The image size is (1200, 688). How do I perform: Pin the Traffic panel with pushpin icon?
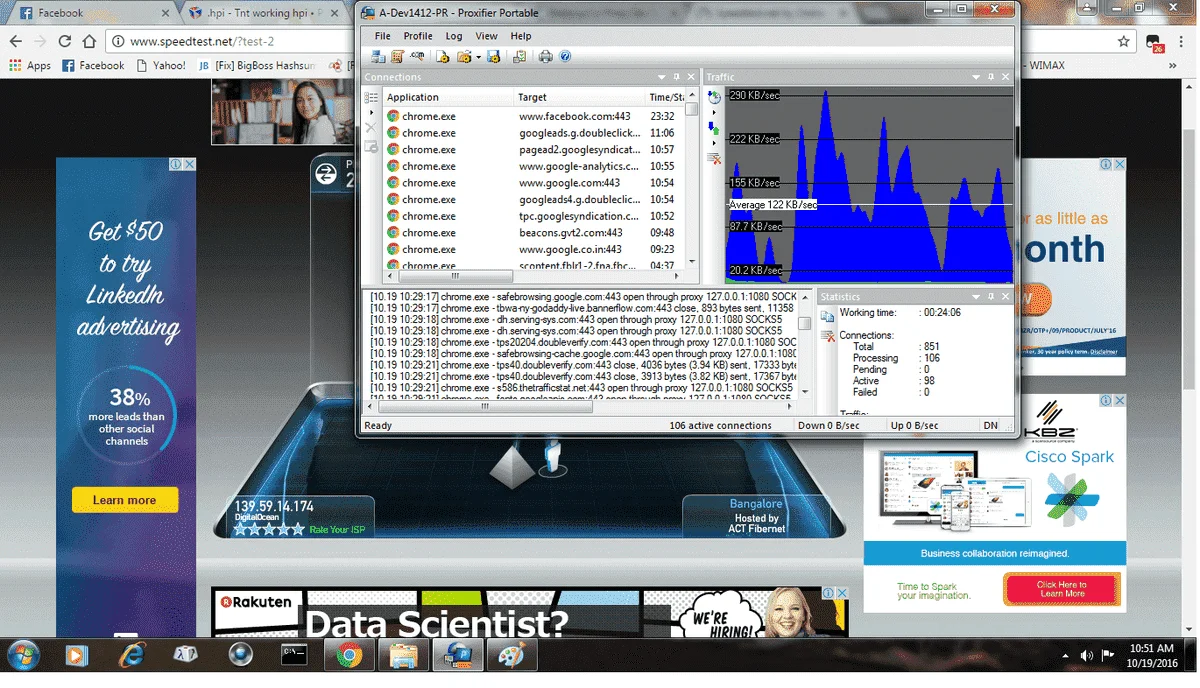tap(992, 77)
